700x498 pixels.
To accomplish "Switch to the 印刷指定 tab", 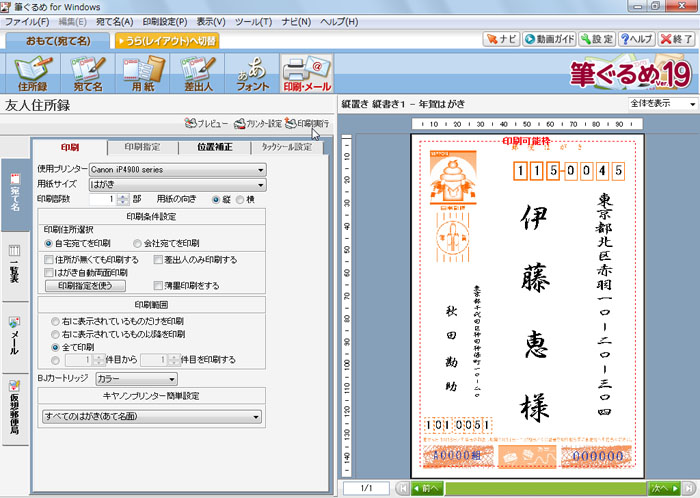I will 142,147.
